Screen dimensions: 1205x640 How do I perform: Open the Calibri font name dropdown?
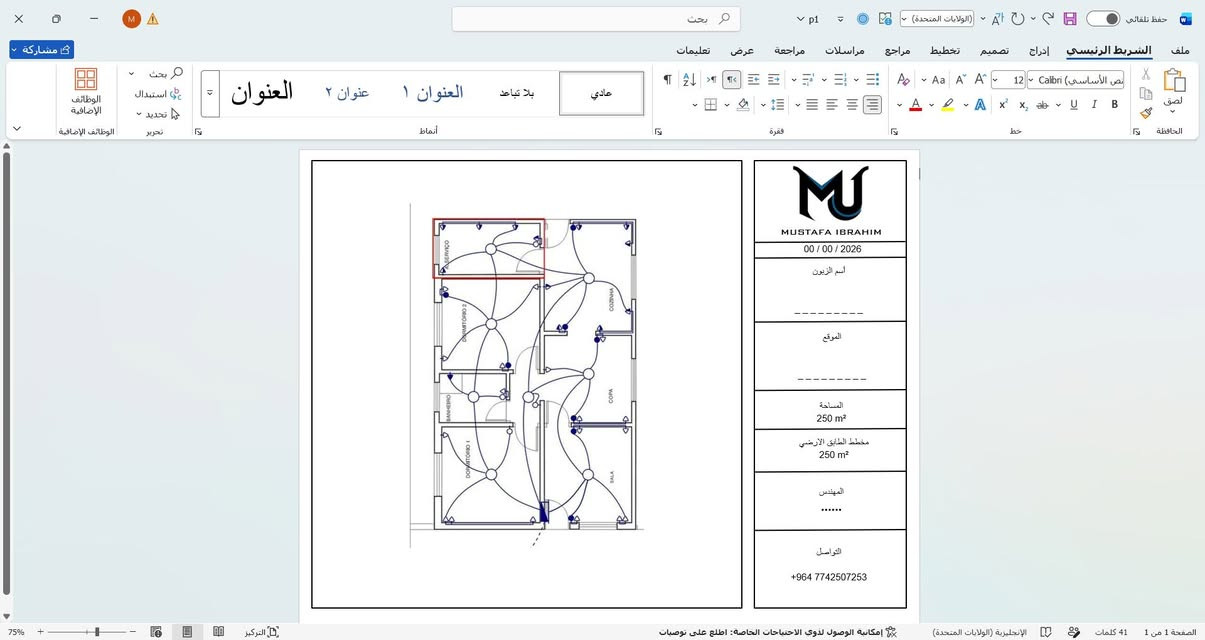pos(1030,80)
